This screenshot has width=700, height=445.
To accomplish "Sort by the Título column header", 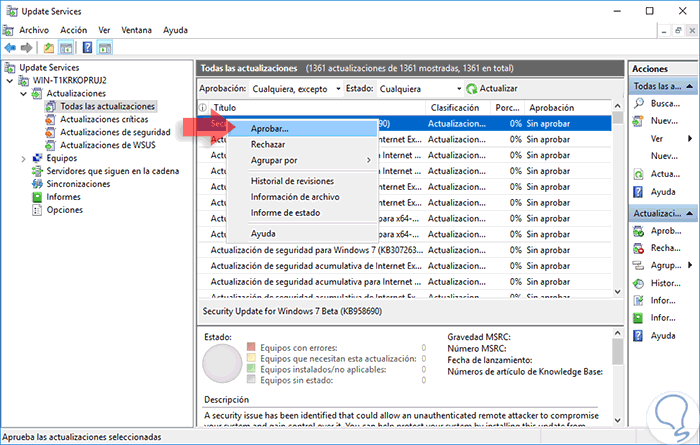I will tap(319, 108).
